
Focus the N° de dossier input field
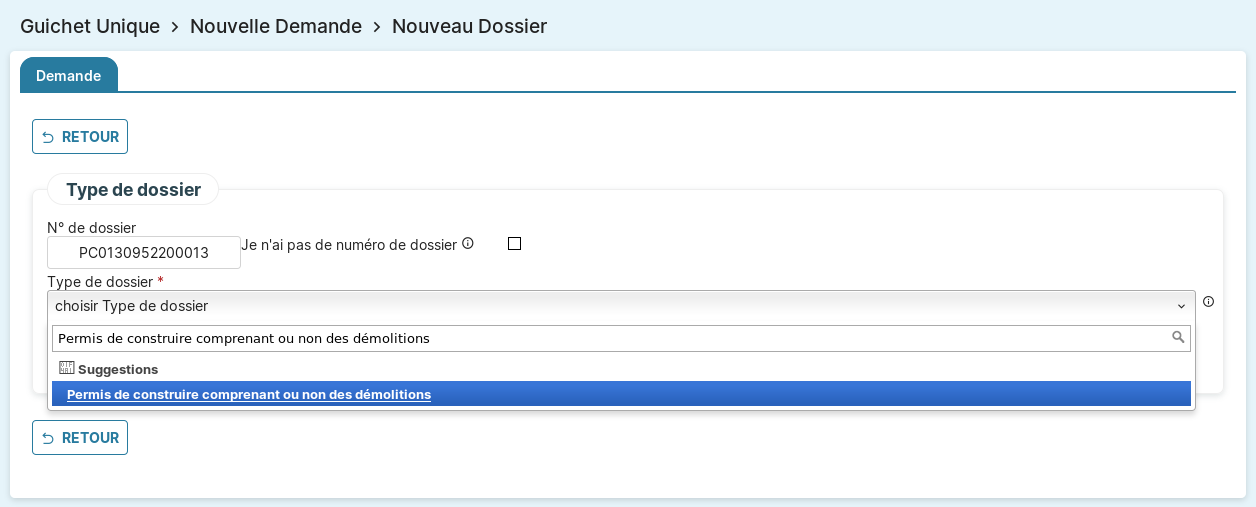144,253
